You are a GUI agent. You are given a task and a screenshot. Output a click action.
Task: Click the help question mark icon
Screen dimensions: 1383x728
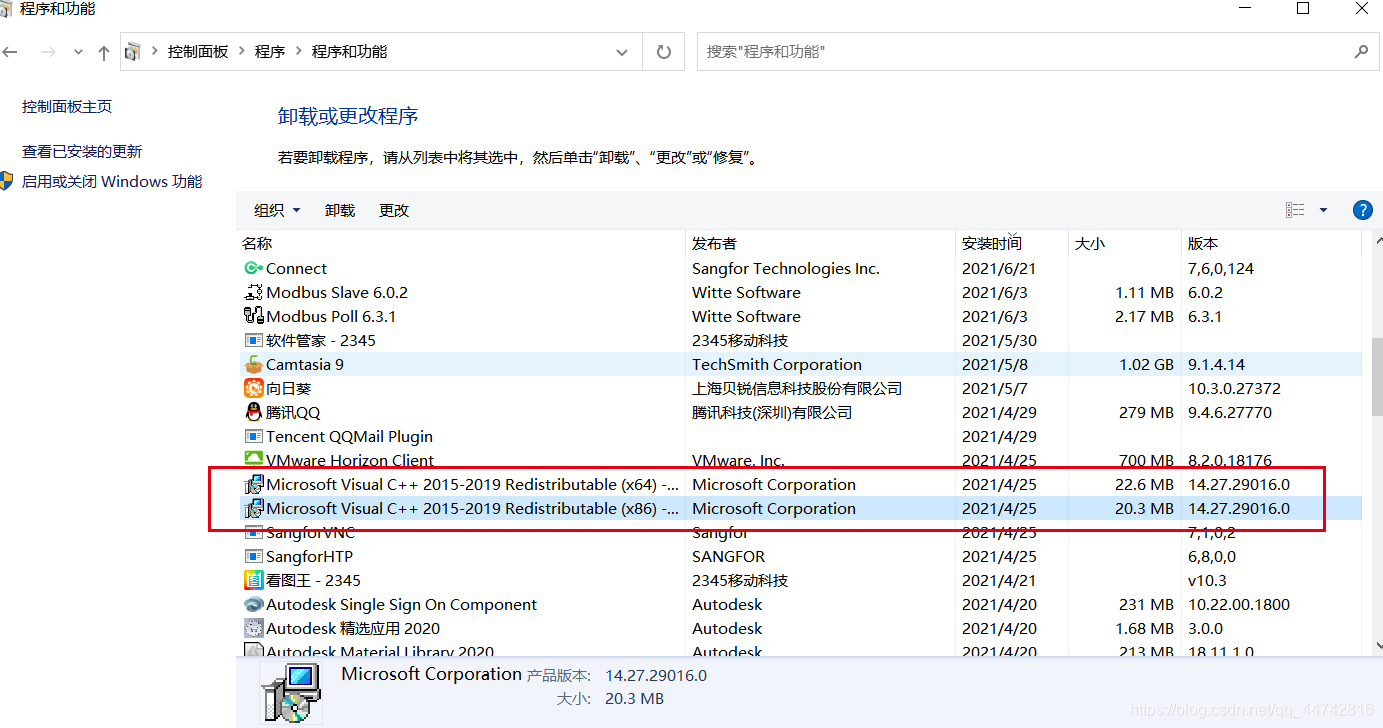(1362, 210)
